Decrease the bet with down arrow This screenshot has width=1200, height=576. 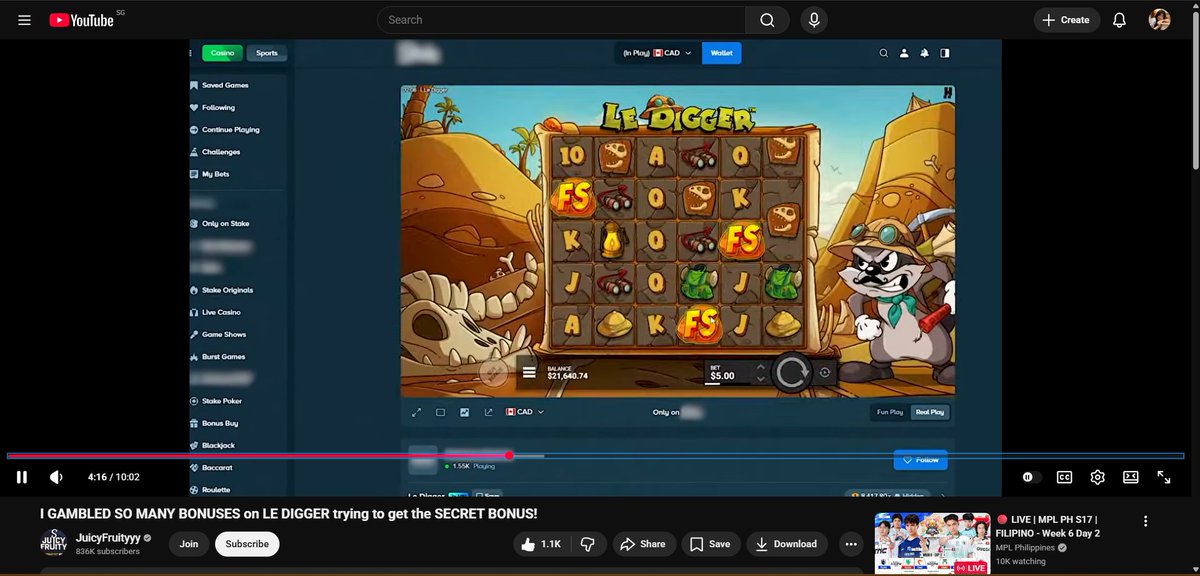point(761,379)
